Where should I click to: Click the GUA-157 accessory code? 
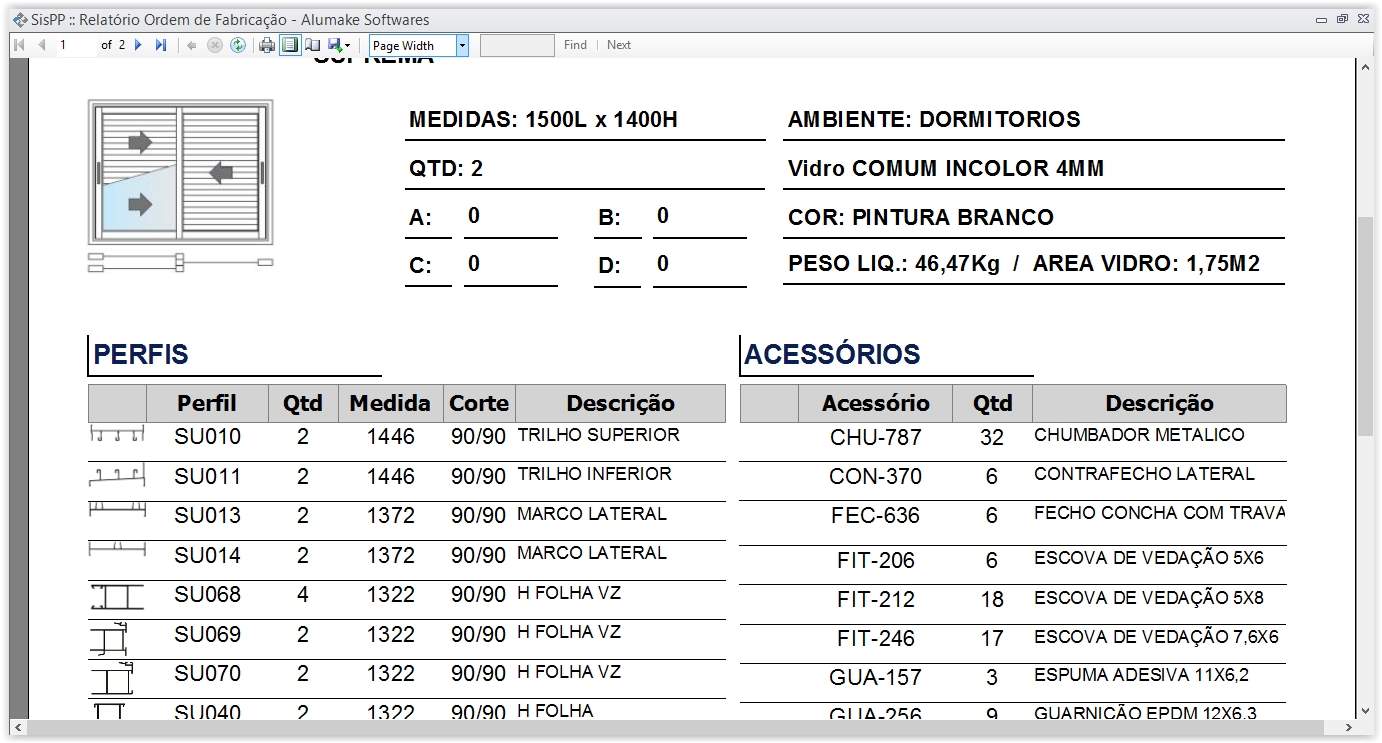click(x=875, y=677)
